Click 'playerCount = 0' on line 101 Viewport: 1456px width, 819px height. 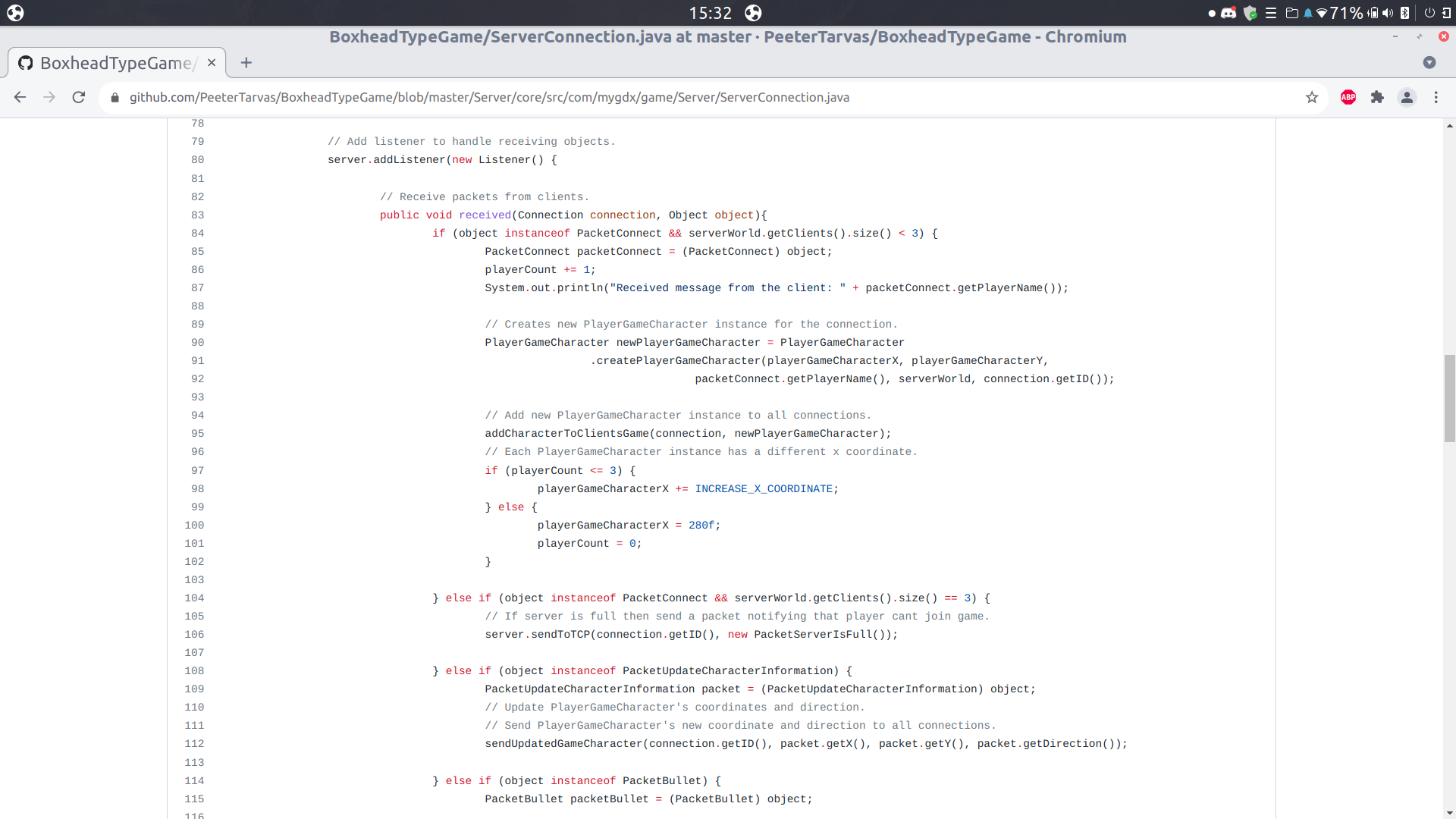[586, 544]
